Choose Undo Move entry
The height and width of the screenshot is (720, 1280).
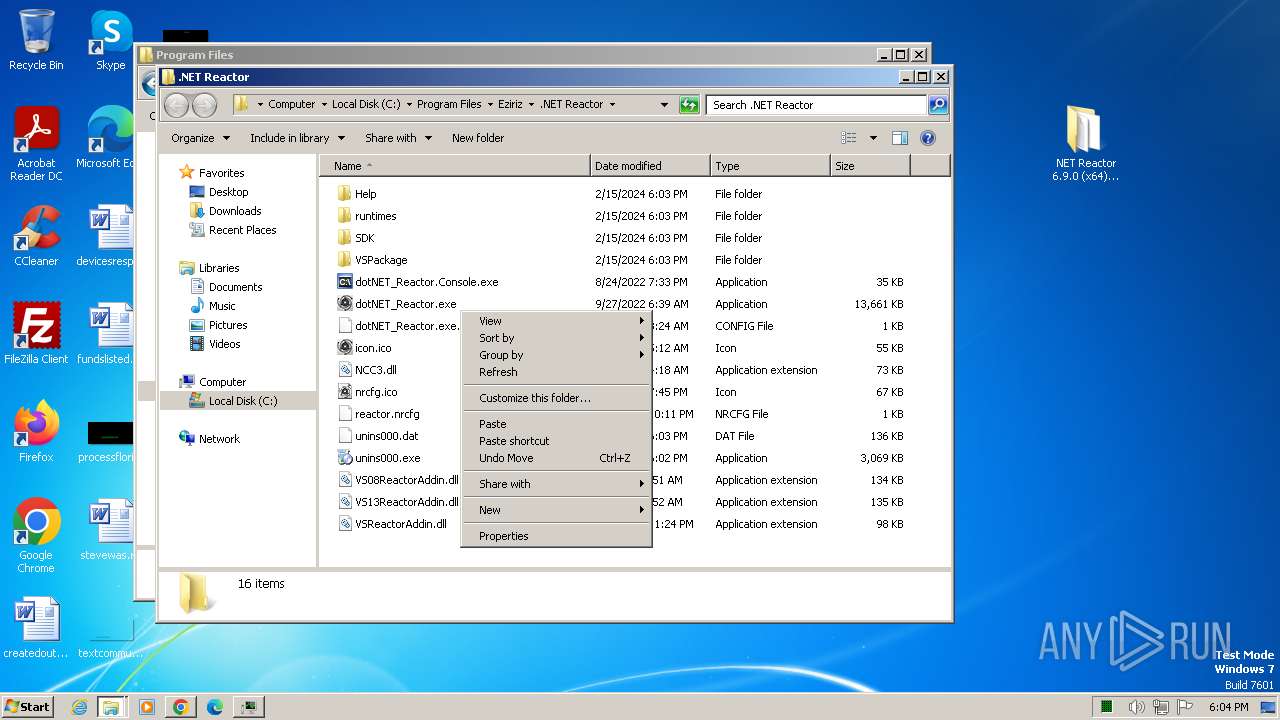coord(556,458)
